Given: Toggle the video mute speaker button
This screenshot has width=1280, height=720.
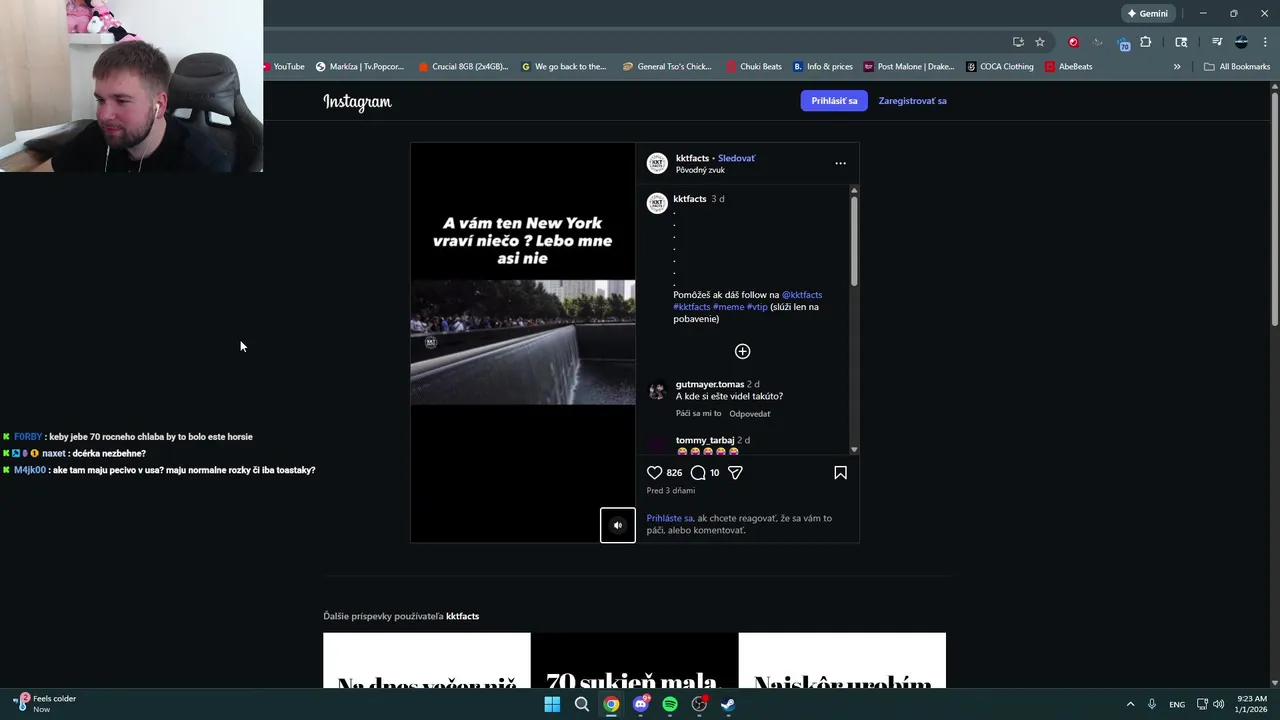Looking at the screenshot, I should (x=617, y=525).
